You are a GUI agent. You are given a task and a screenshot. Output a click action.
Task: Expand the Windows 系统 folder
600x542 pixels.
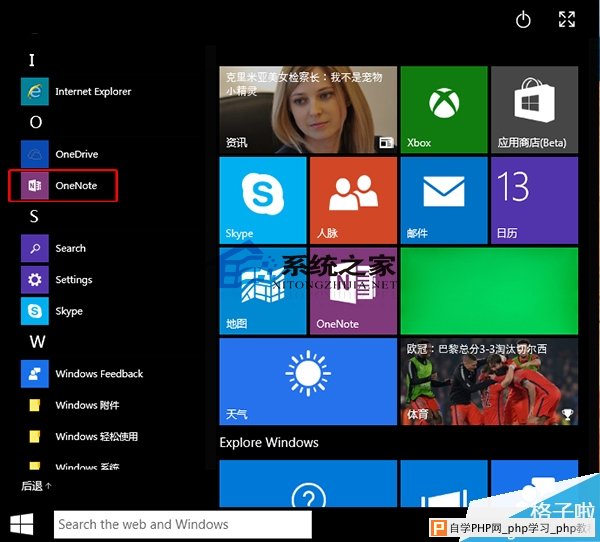[75, 465]
